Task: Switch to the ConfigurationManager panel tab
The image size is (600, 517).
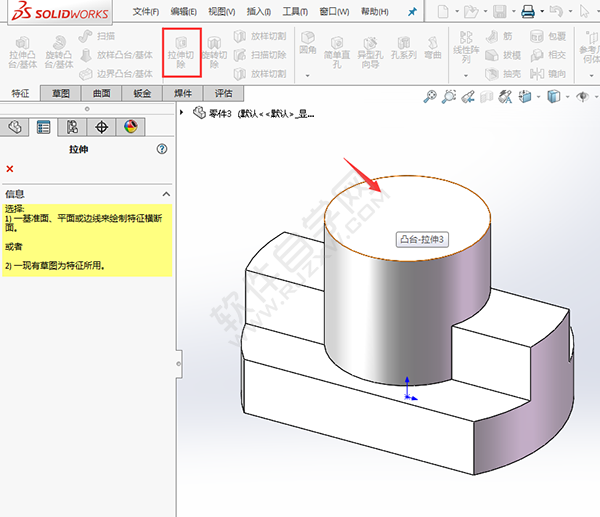Action: [72, 127]
